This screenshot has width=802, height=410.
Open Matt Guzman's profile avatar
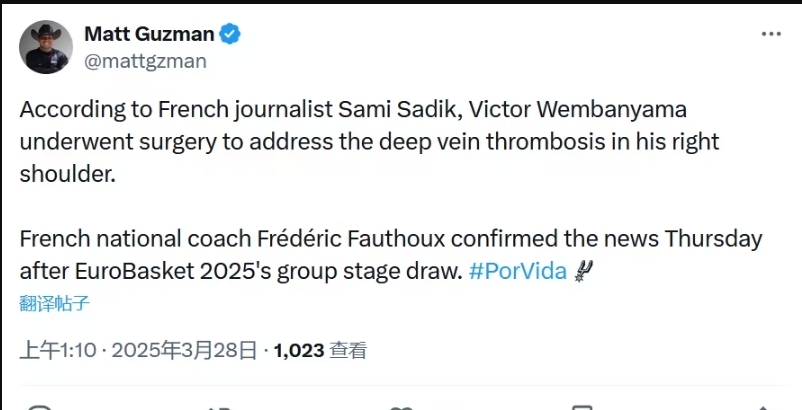pyautogui.click(x=46, y=47)
